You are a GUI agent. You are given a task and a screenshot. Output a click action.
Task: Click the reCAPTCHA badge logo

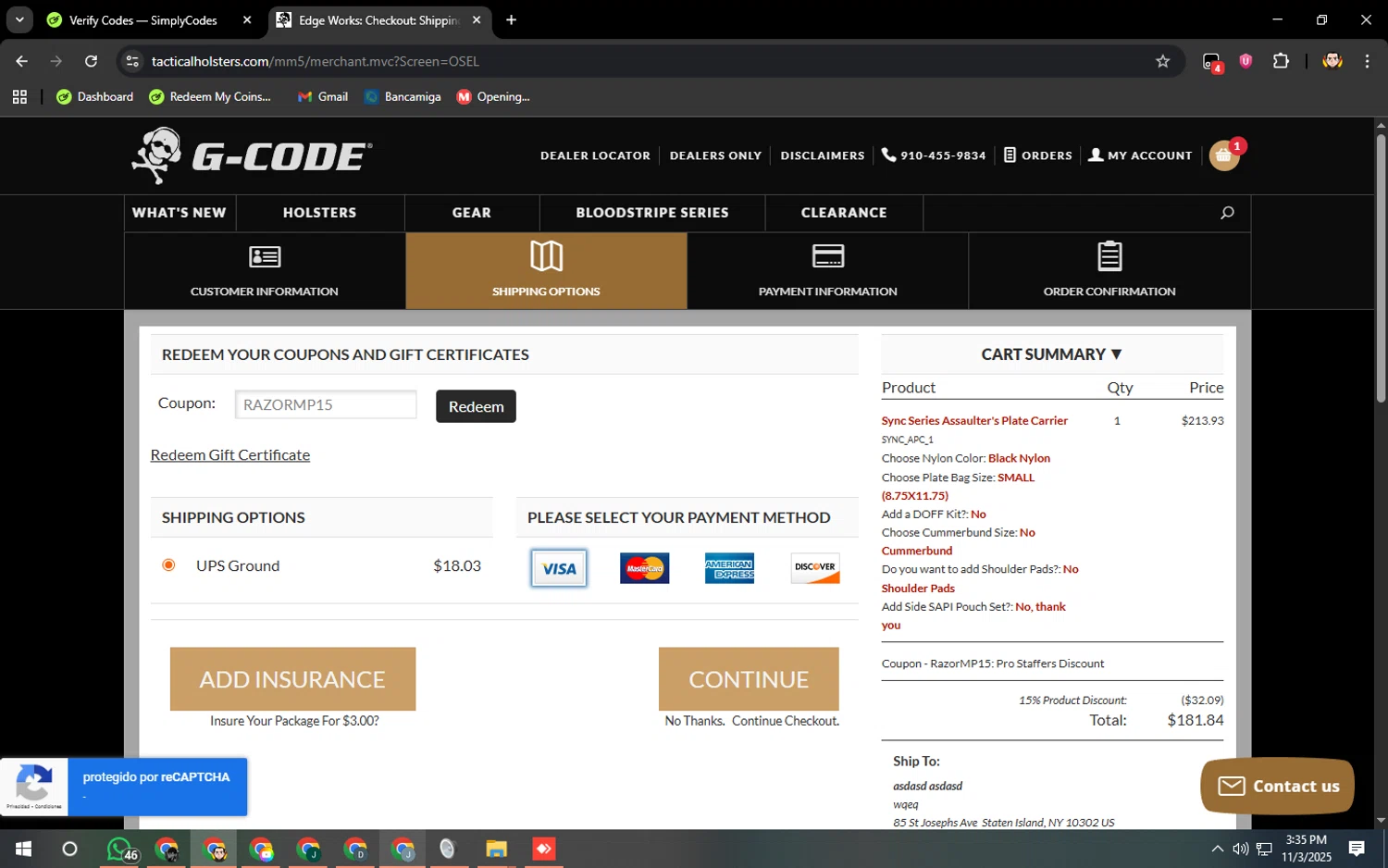click(x=34, y=783)
